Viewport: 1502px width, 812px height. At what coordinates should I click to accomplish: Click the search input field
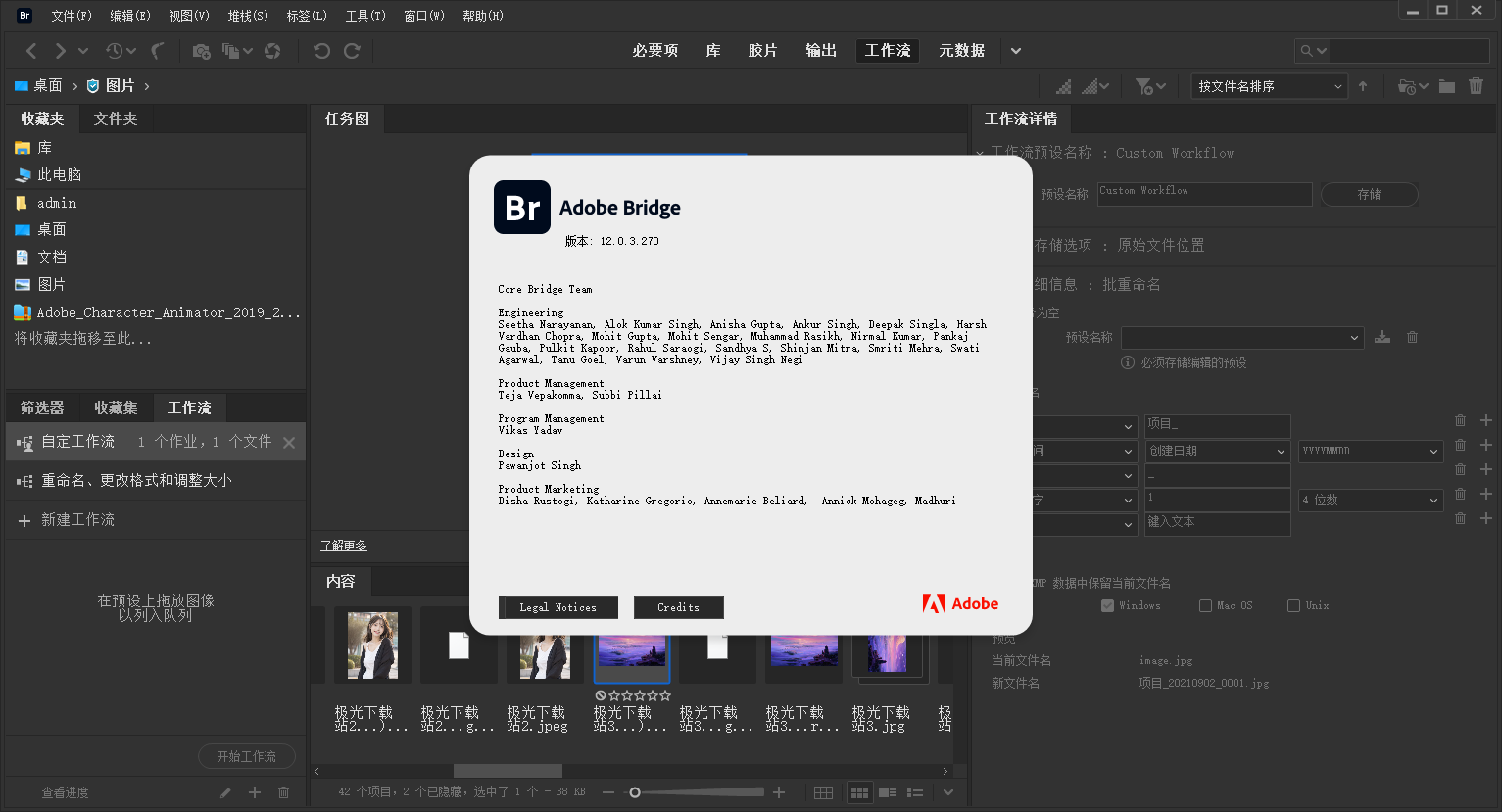1409,51
